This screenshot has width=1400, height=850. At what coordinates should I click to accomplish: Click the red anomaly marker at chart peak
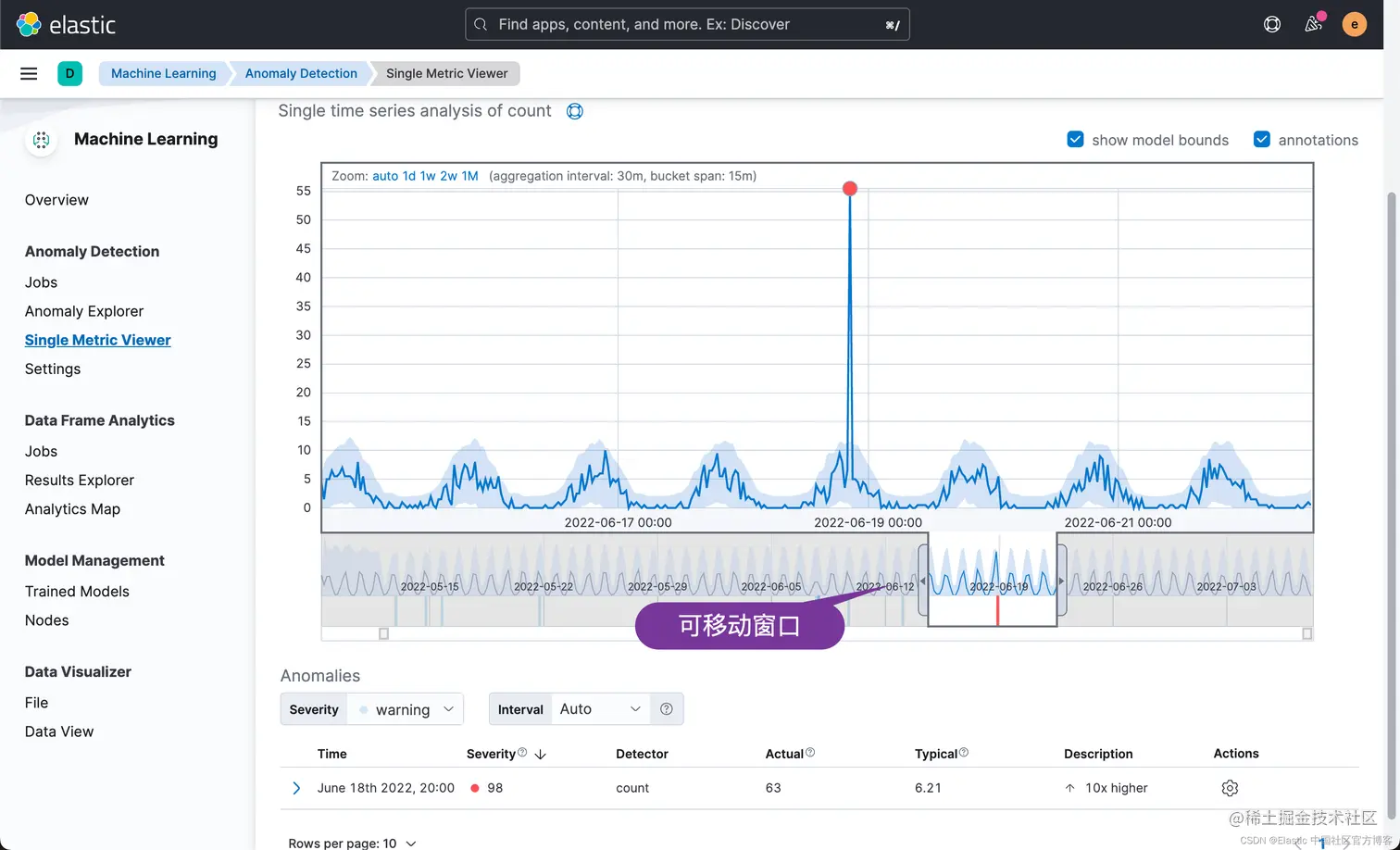849,189
